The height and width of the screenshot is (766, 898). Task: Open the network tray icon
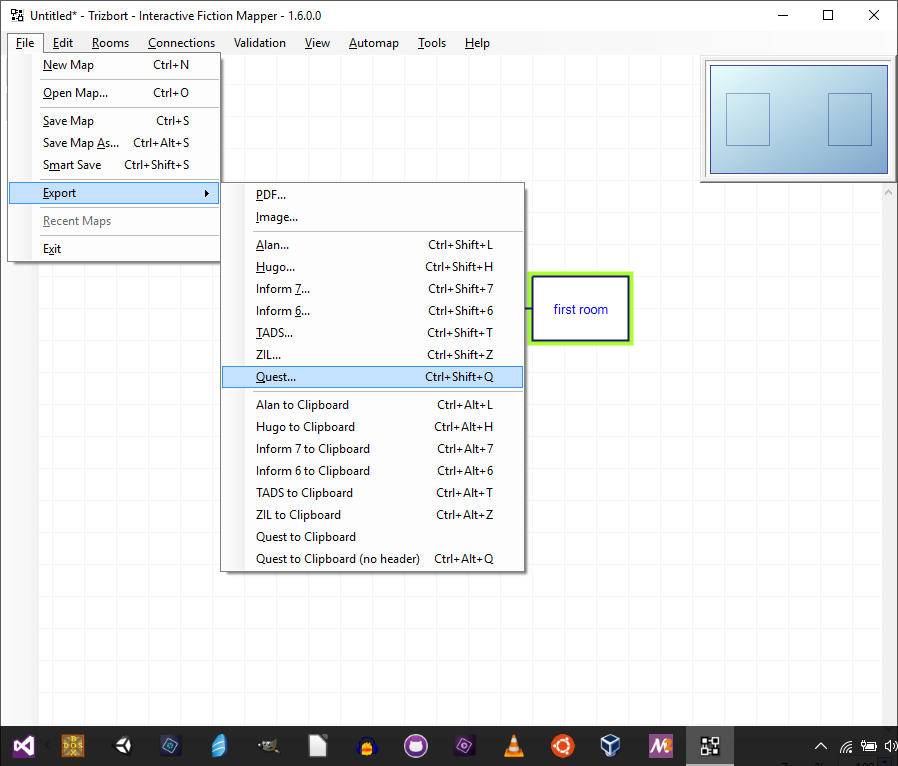pyautogui.click(x=846, y=746)
